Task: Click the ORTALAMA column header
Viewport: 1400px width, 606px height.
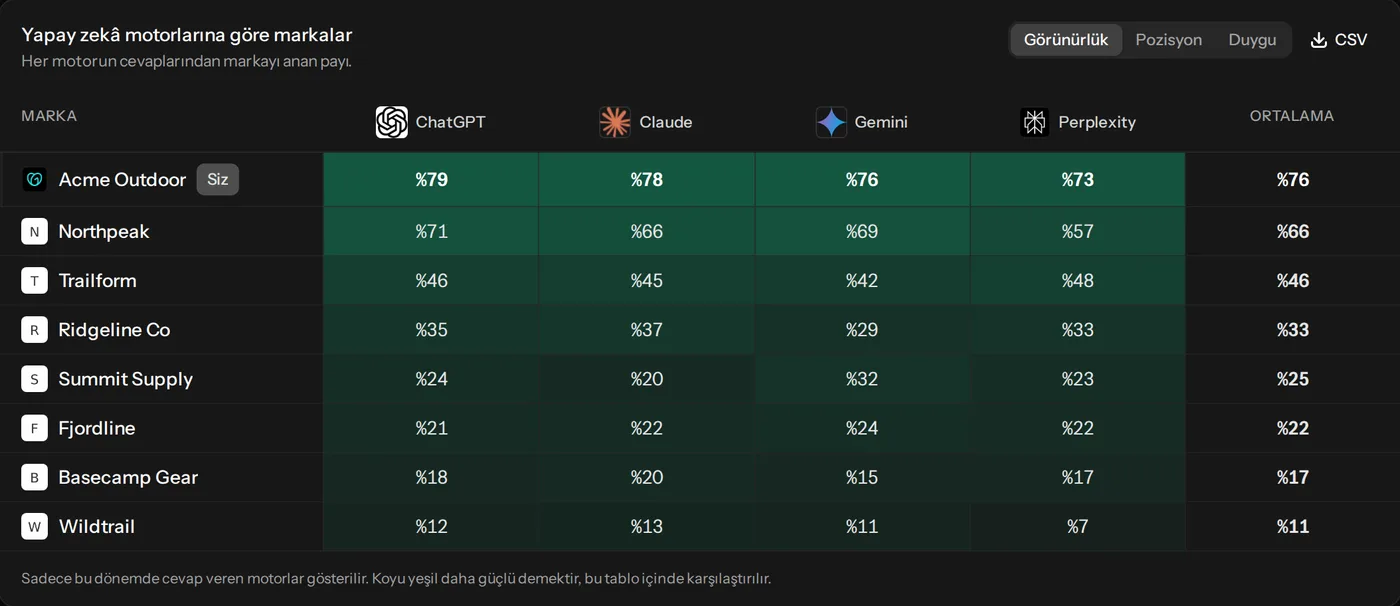Action: [x=1292, y=116]
